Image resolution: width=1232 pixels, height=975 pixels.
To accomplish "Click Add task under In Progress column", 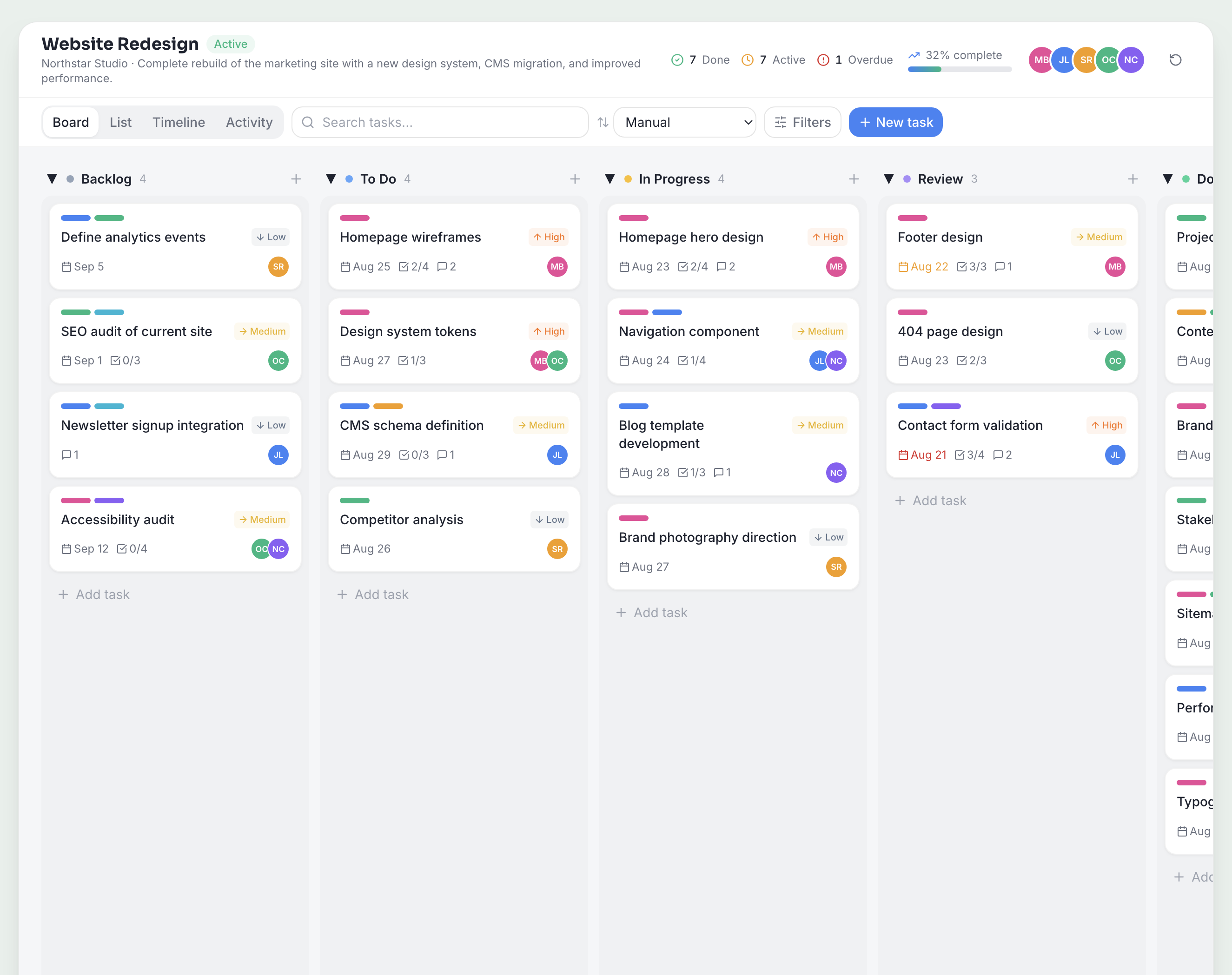I will pyautogui.click(x=652, y=613).
